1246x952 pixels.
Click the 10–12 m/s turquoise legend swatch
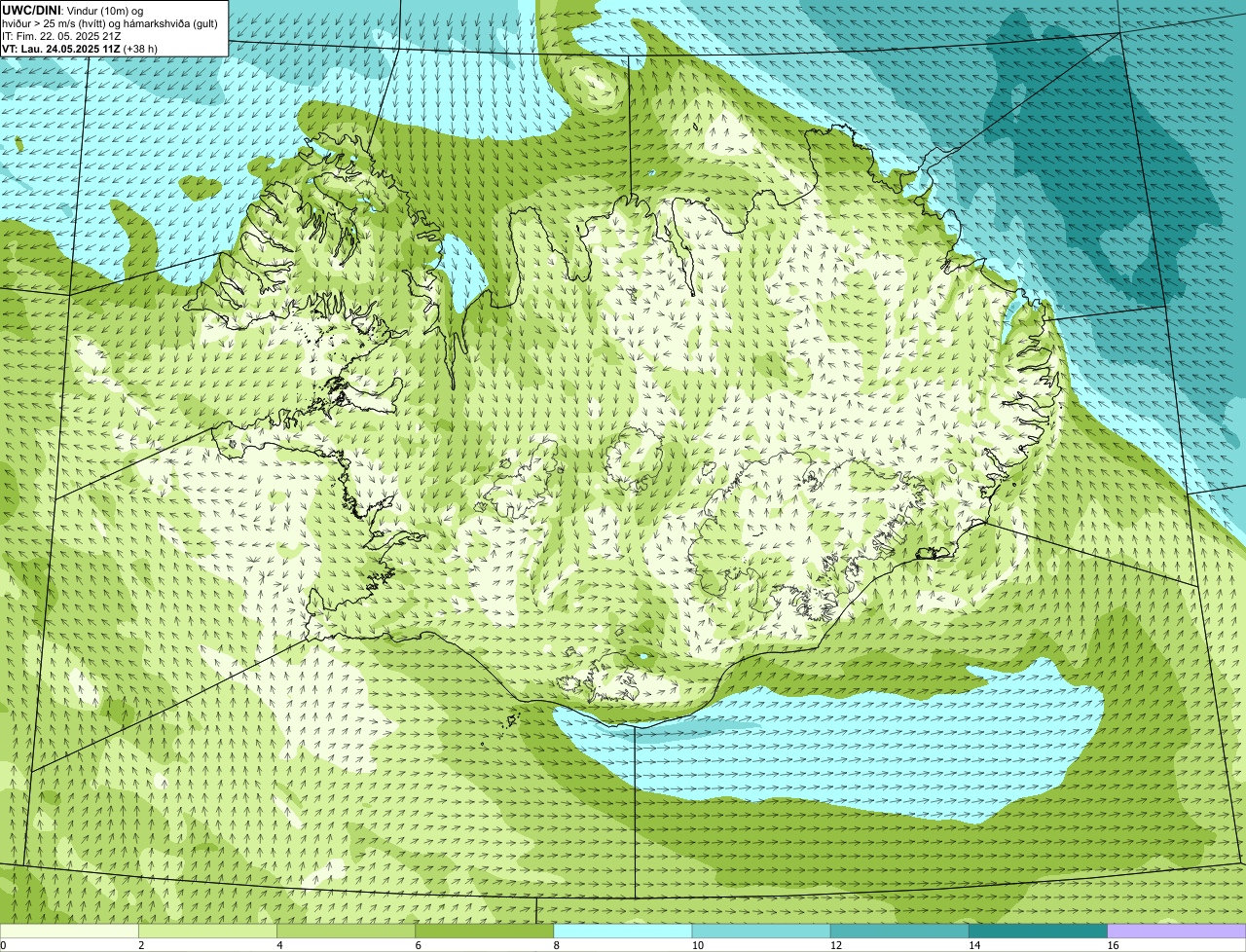[x=761, y=932]
